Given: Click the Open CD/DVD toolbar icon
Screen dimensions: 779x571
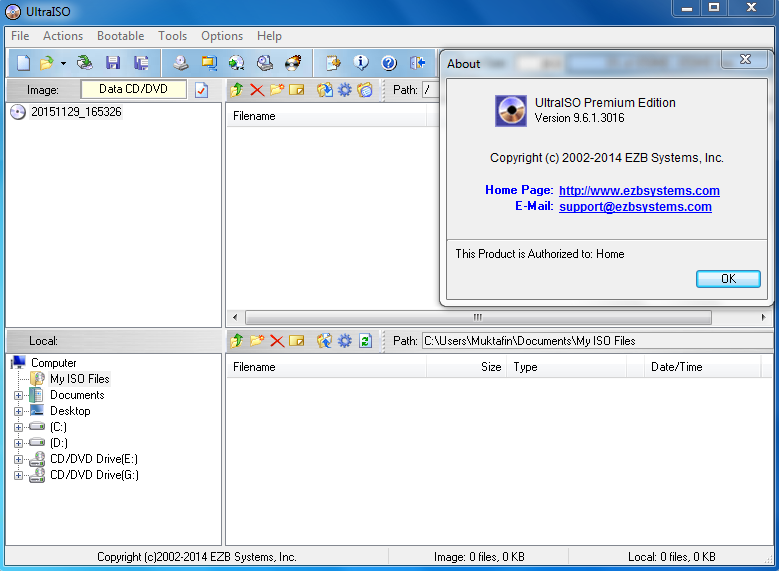Looking at the screenshot, I should (84, 63).
